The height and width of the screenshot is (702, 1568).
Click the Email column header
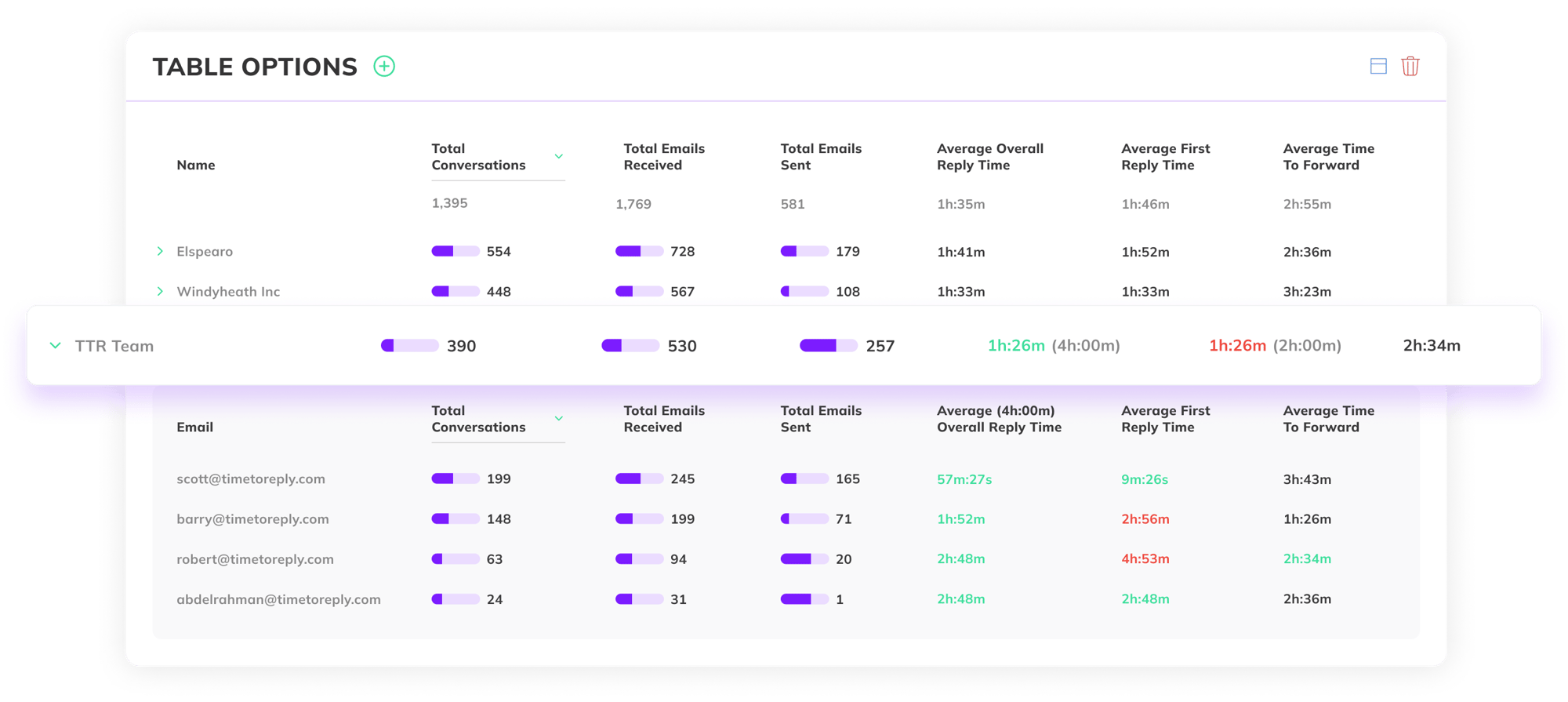(x=195, y=427)
